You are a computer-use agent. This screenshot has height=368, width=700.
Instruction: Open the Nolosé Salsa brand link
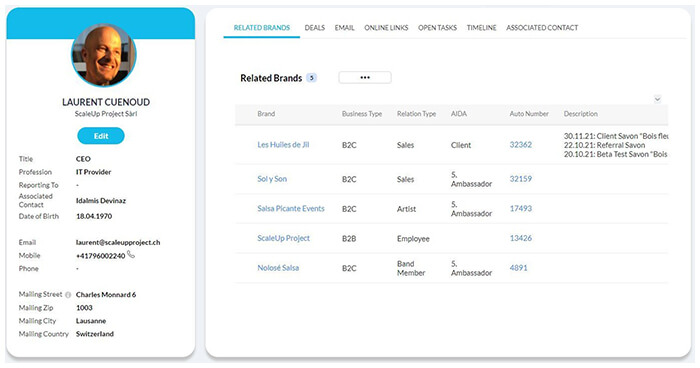[278, 268]
